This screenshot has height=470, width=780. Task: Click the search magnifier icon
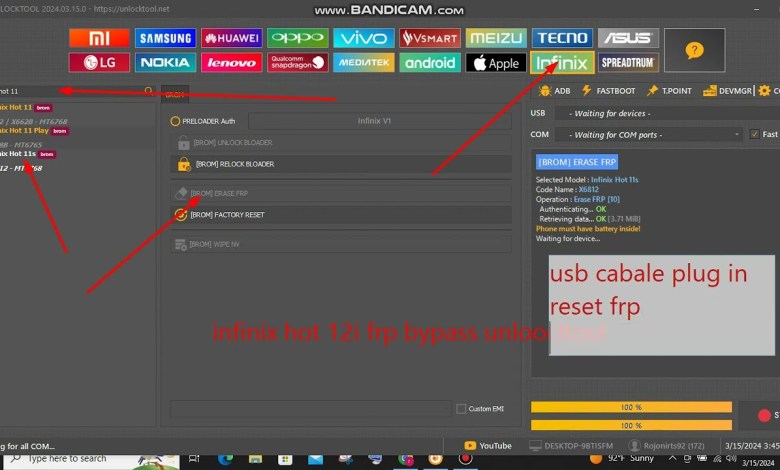149,91
